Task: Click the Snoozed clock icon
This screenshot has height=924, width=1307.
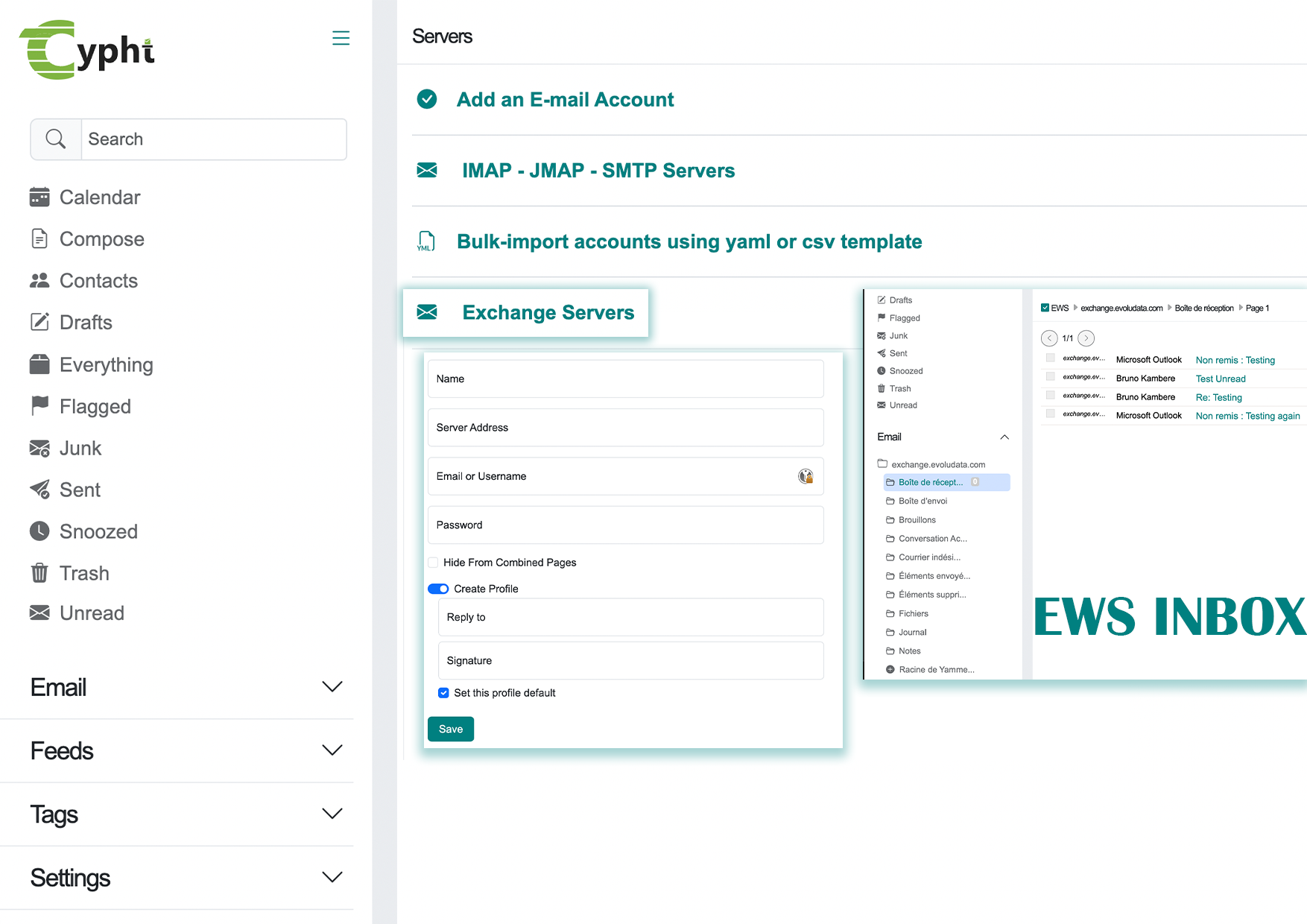Action: (40, 531)
